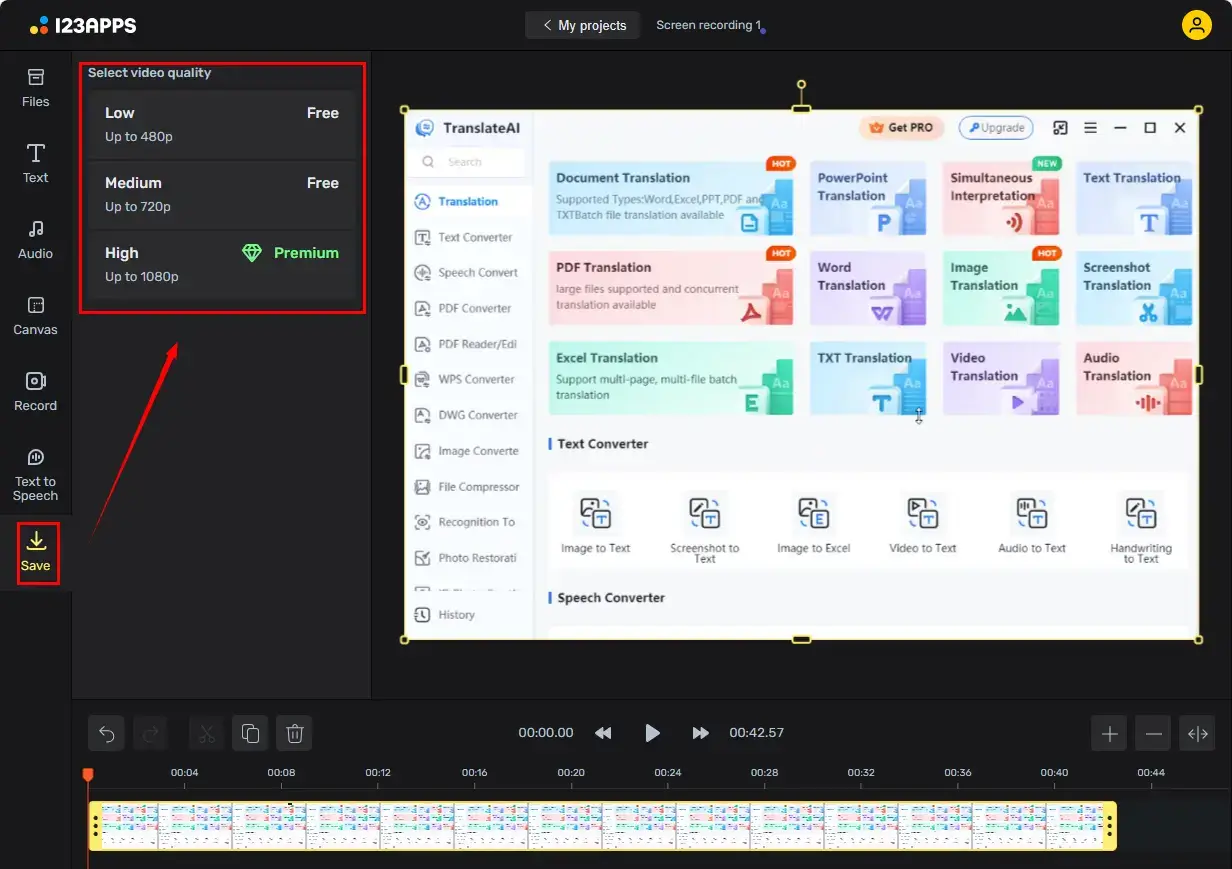Click the bottom-right corner handle of preview
1232x869 pixels.
pos(1198,638)
